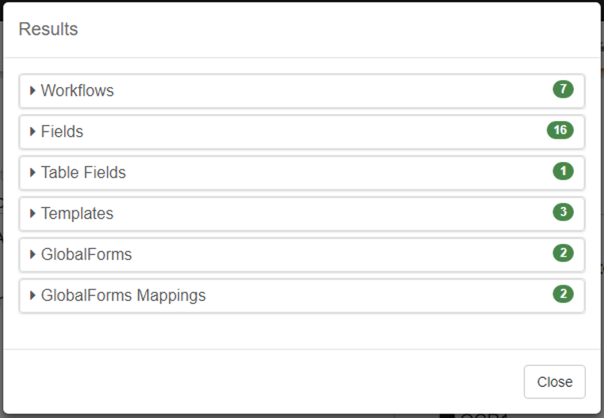Open the GlobalForms label
604x418 pixels.
86,255
